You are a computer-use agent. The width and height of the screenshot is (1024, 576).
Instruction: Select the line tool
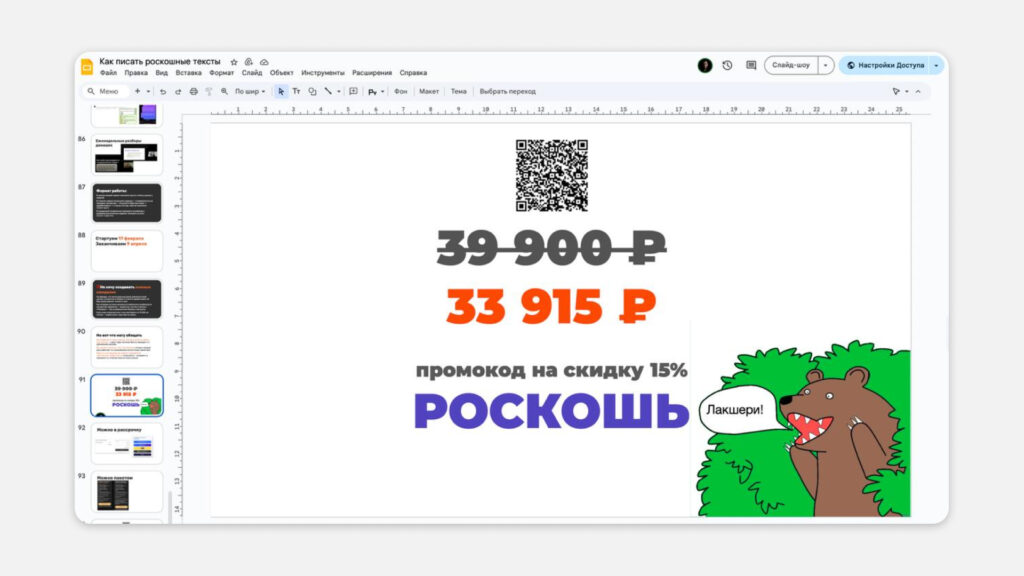pyautogui.click(x=328, y=91)
